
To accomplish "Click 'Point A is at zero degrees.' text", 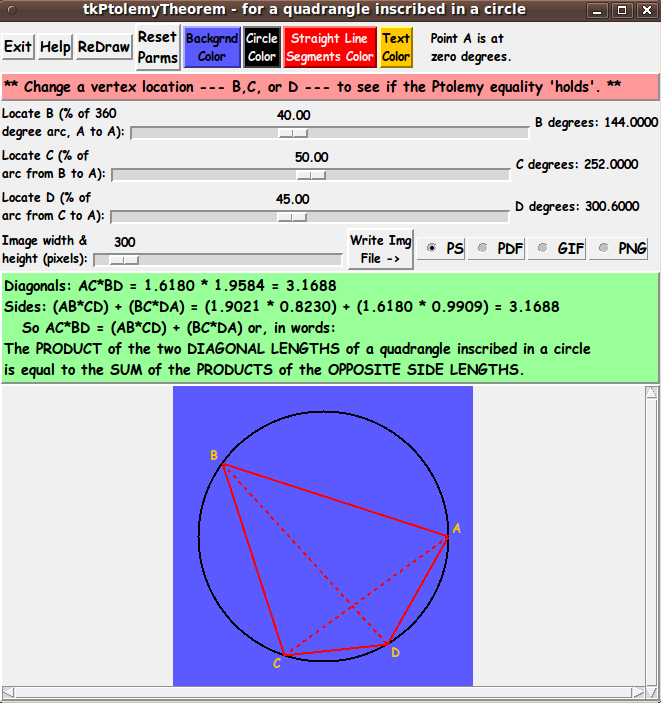I will (470, 48).
